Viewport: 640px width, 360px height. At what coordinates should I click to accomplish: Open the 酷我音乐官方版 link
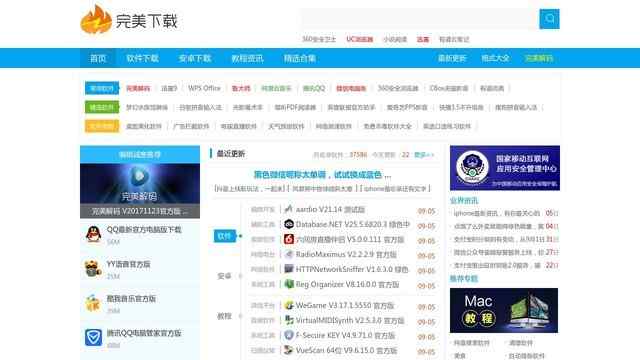[131, 298]
